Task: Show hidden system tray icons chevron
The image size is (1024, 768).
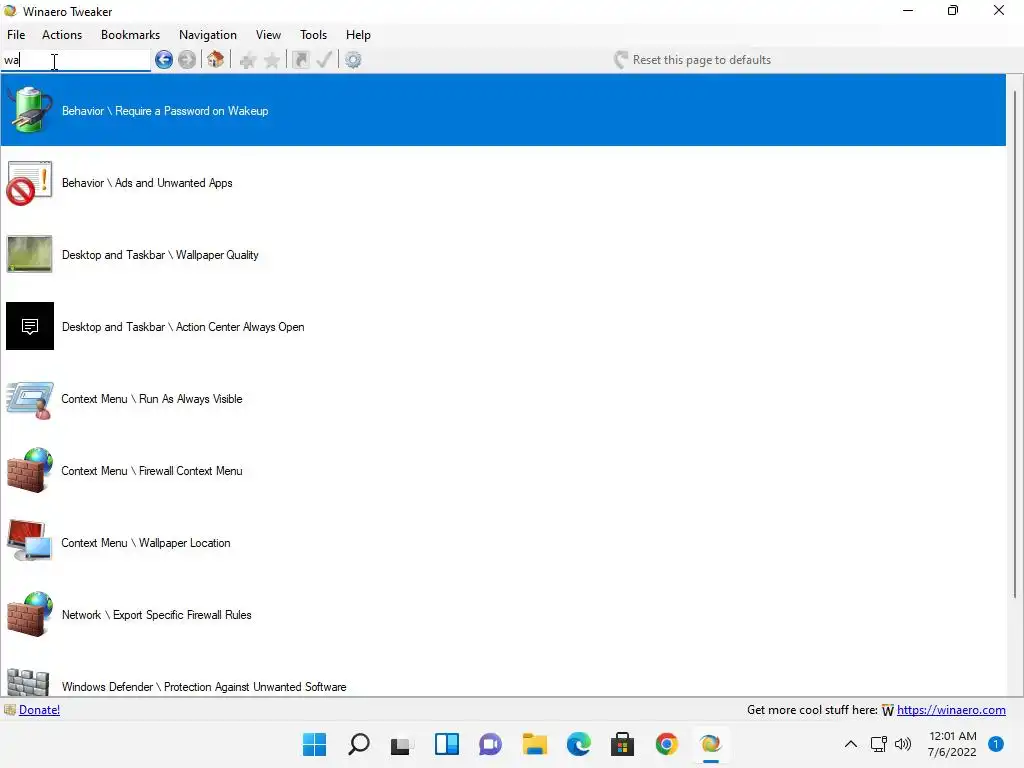Action: point(850,744)
